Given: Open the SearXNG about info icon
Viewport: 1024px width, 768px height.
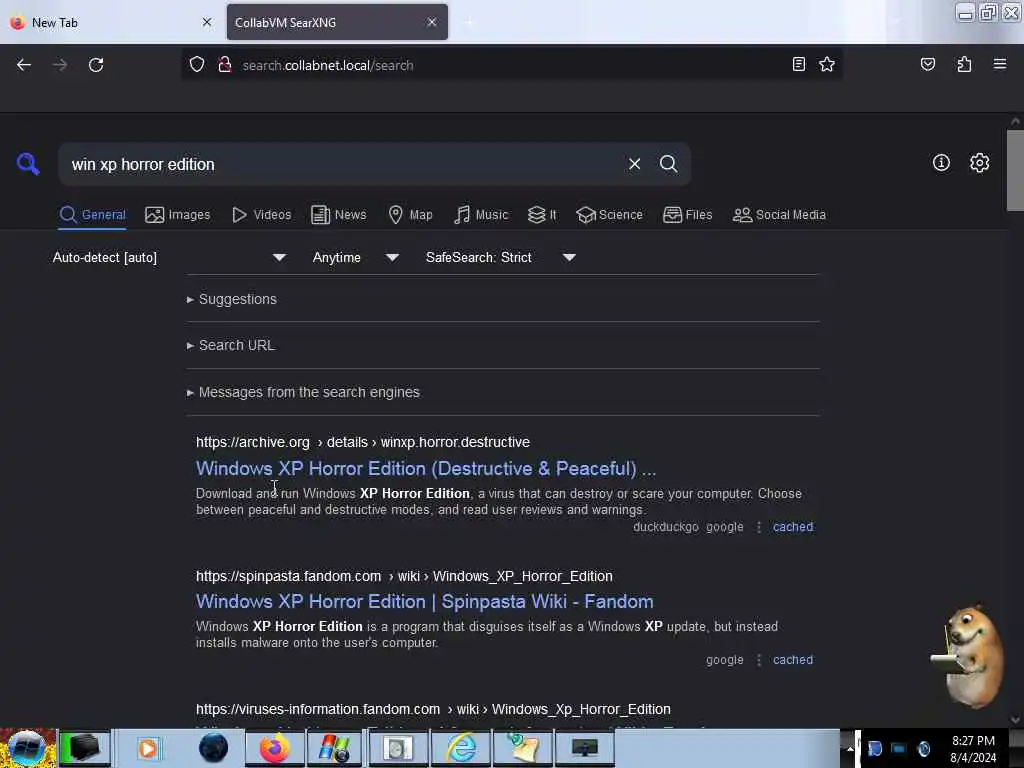Looking at the screenshot, I should (x=941, y=163).
